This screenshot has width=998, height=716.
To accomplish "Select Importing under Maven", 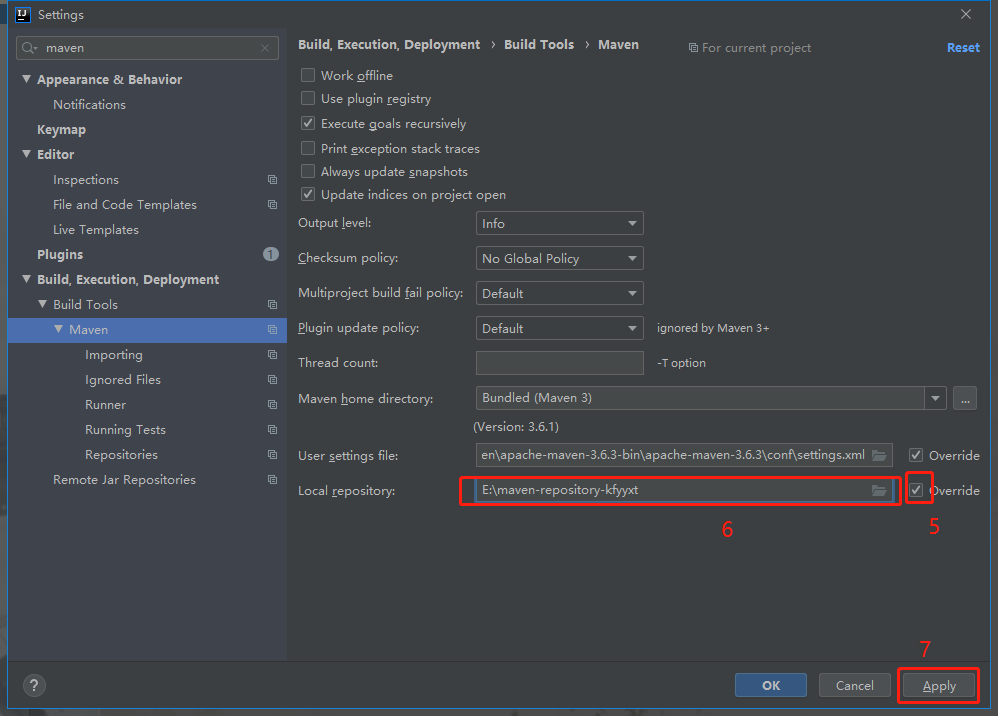I will [x=114, y=354].
